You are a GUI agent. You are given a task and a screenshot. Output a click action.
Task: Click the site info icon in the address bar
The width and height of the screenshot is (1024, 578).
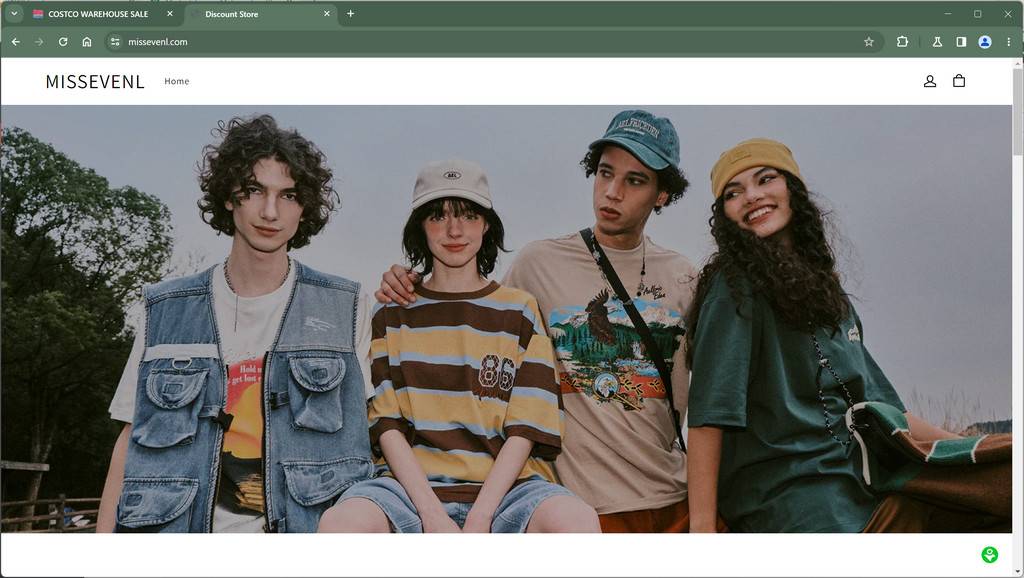115,42
